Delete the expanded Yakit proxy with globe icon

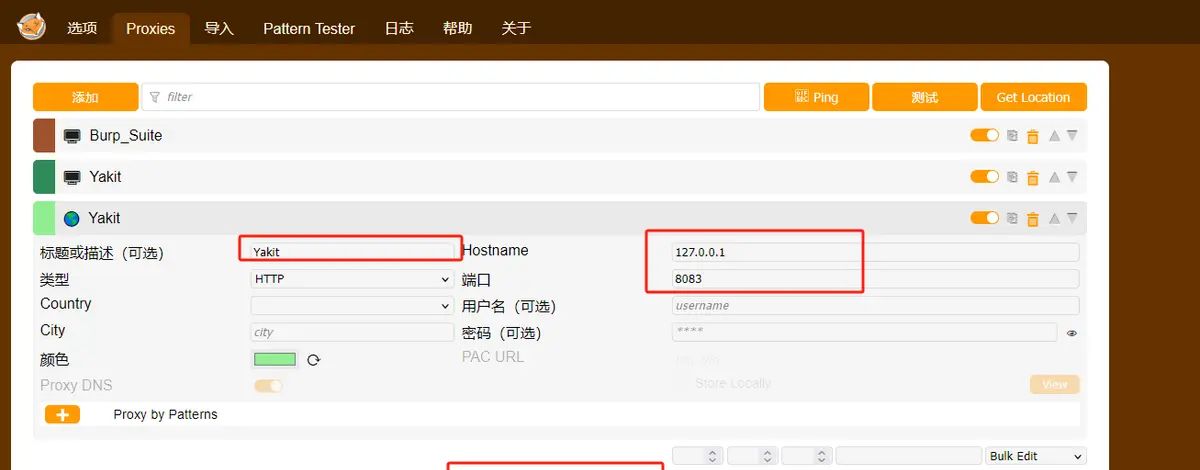click(1033, 219)
